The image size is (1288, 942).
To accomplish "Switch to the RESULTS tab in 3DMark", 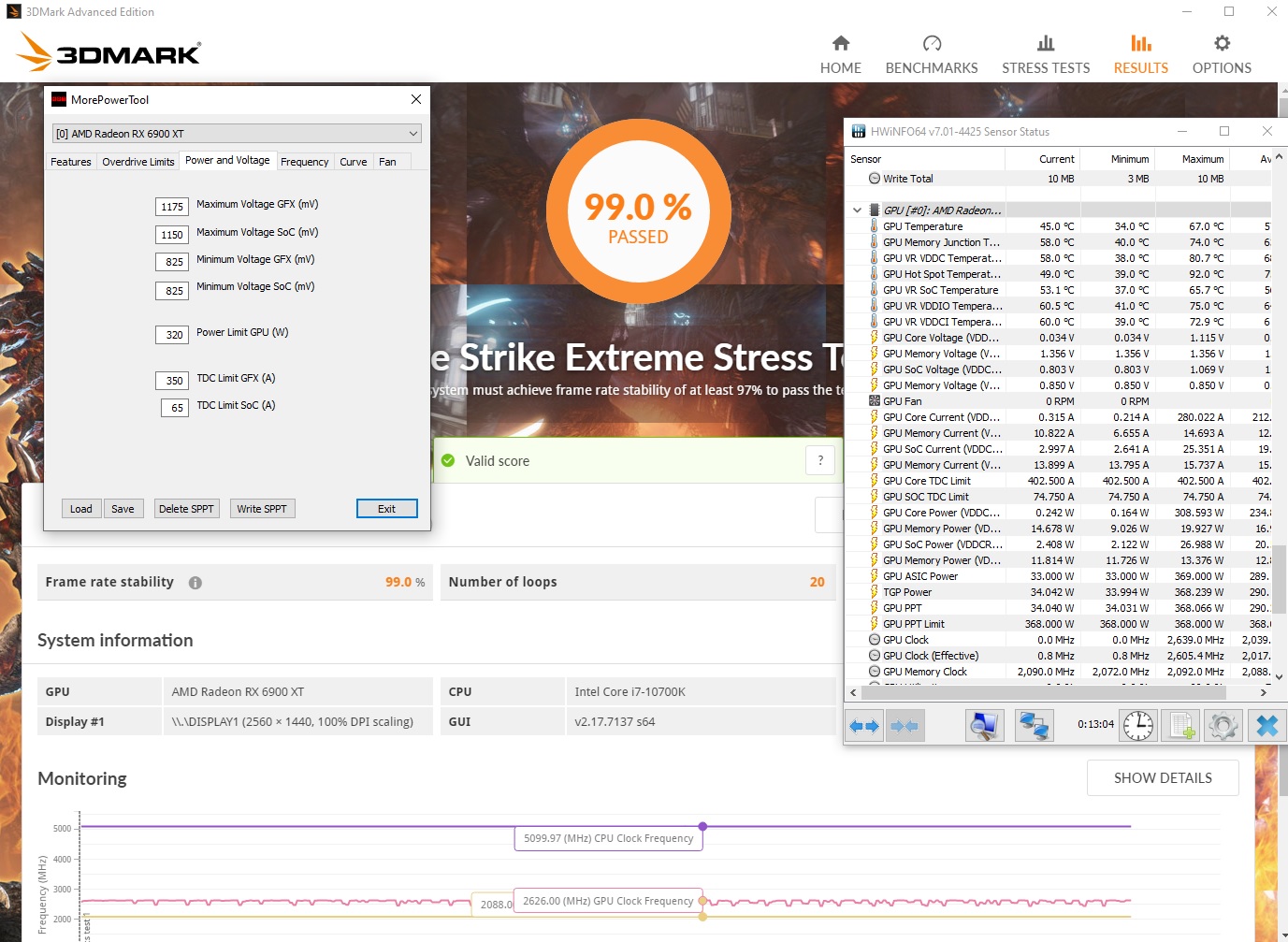I will click(x=1140, y=55).
